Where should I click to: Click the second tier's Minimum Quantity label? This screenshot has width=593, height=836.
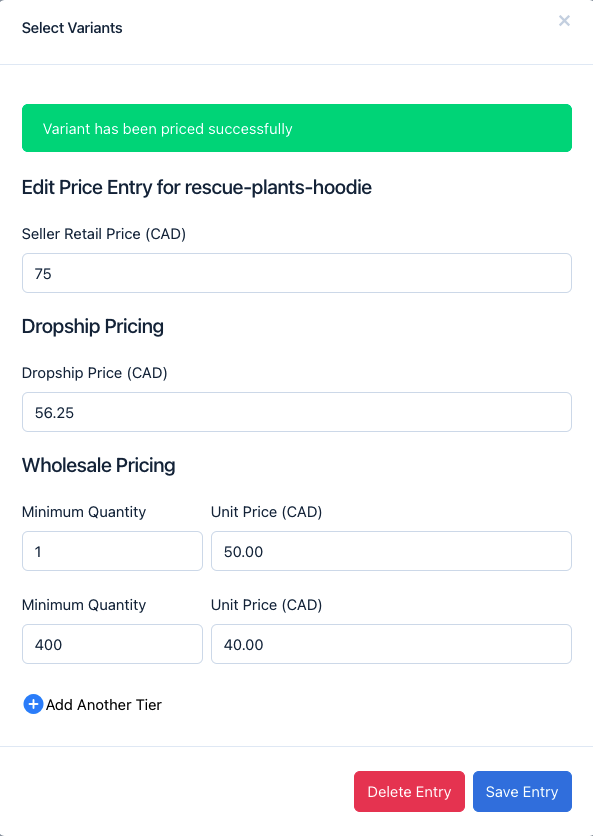point(84,605)
